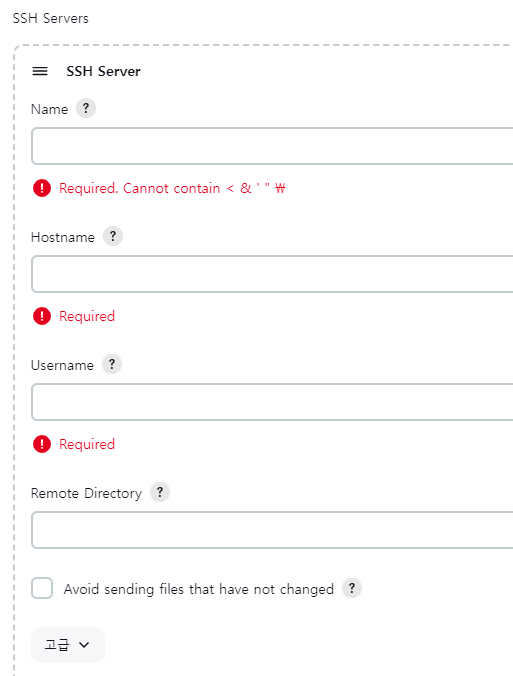Grab the SSH Server drag handle icon
513x676 pixels.
[x=40, y=71]
